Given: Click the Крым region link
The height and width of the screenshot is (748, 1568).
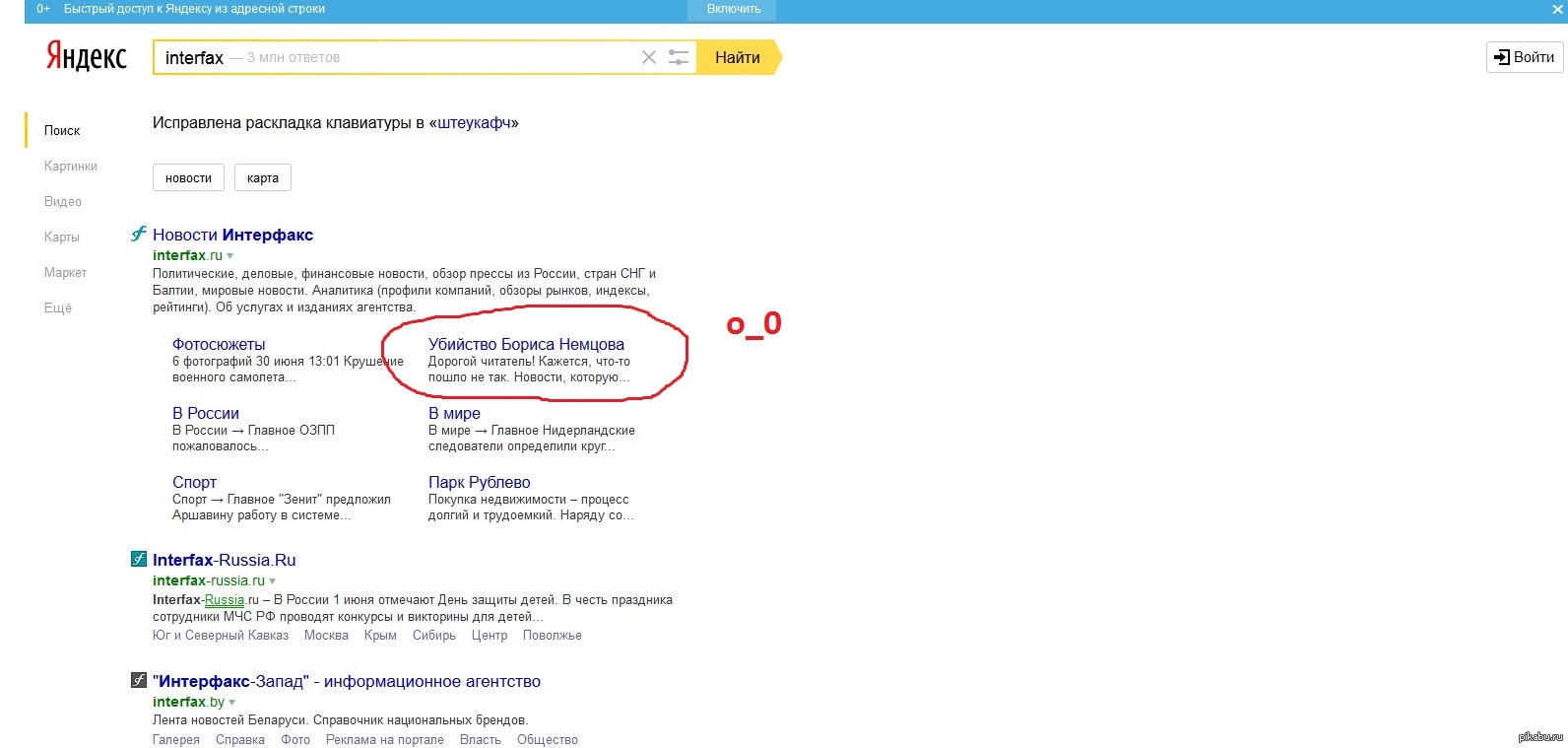Looking at the screenshot, I should click(x=380, y=635).
